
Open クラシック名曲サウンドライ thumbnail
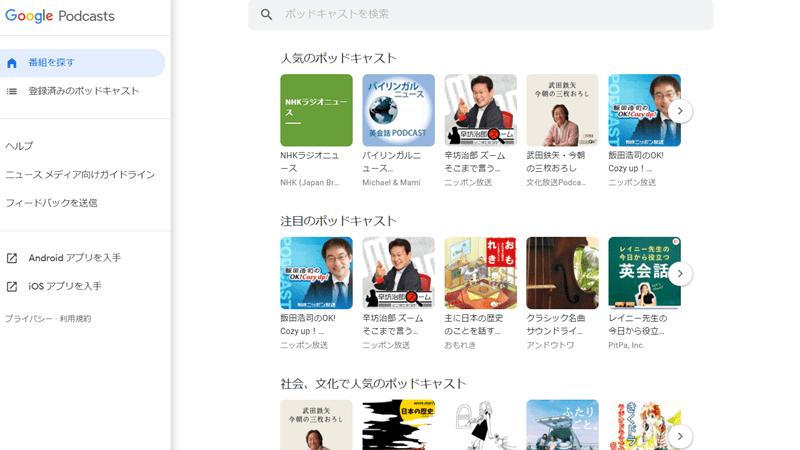point(562,273)
